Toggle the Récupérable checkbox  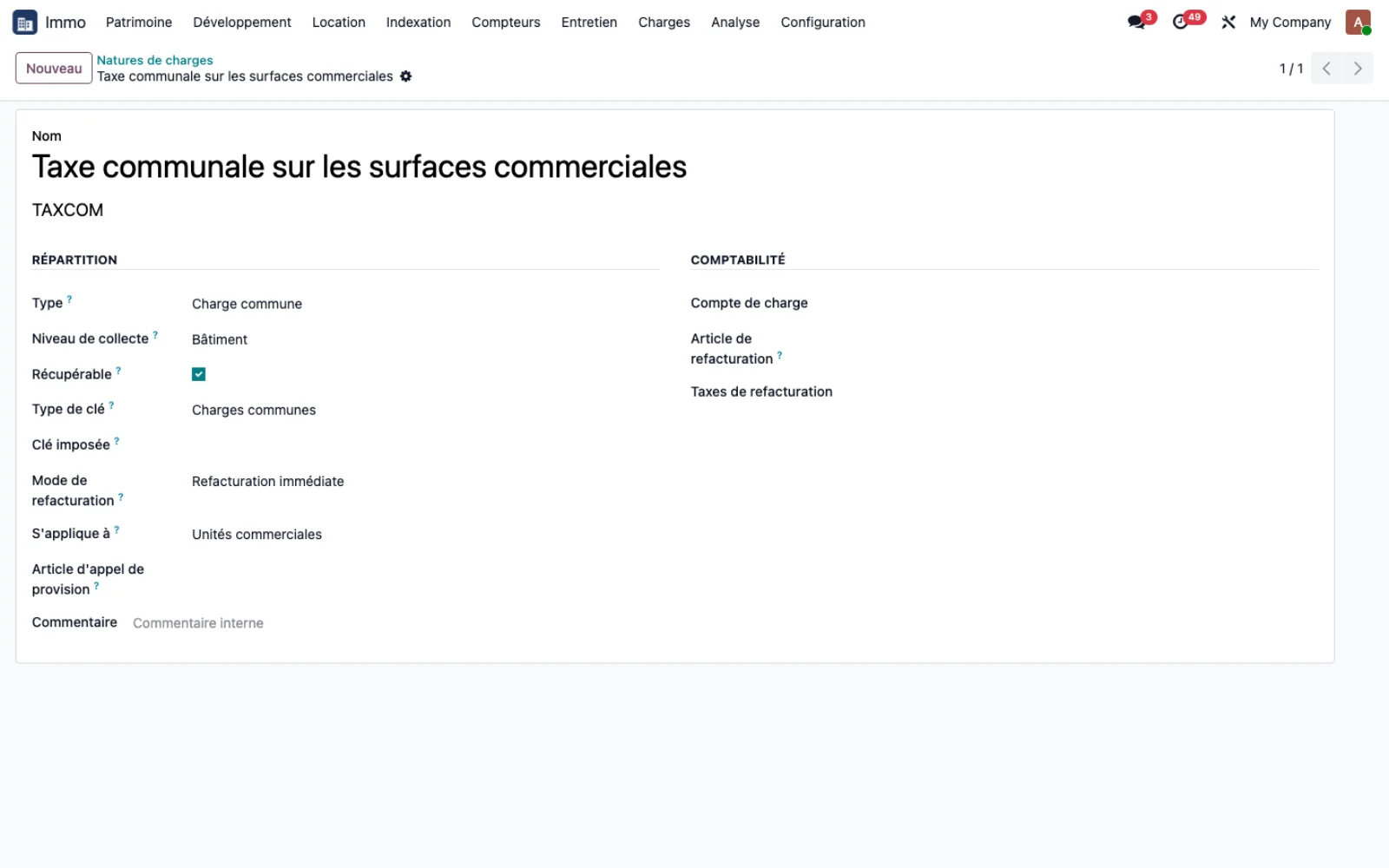point(199,374)
